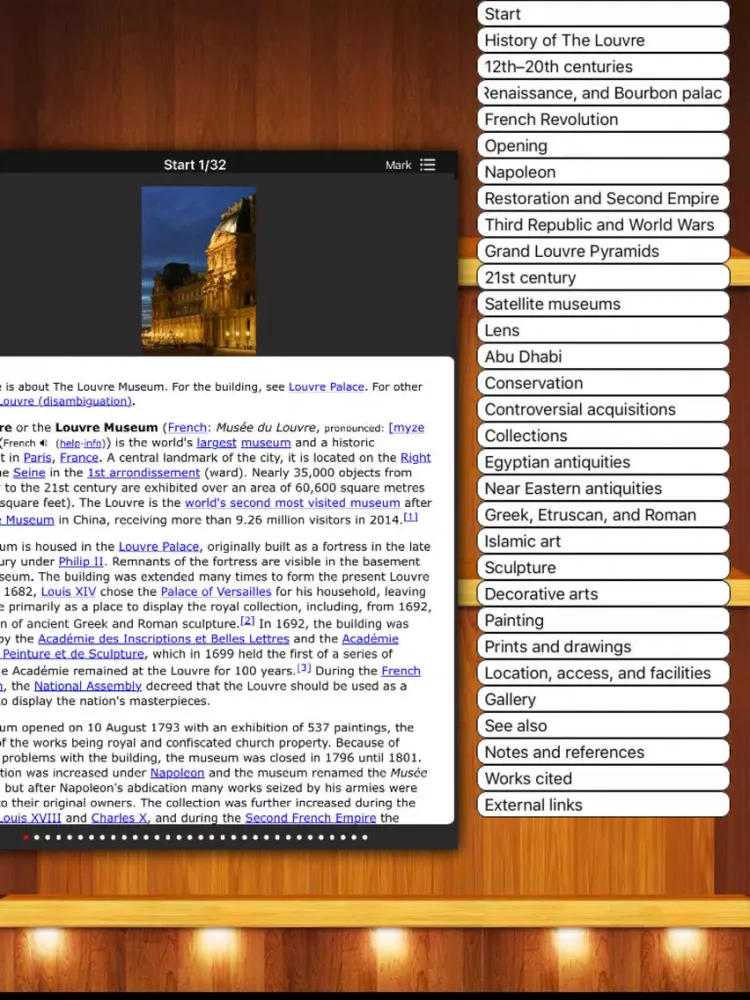Open 1st arrondissement link
The width and height of the screenshot is (750, 1000).
coord(143,473)
